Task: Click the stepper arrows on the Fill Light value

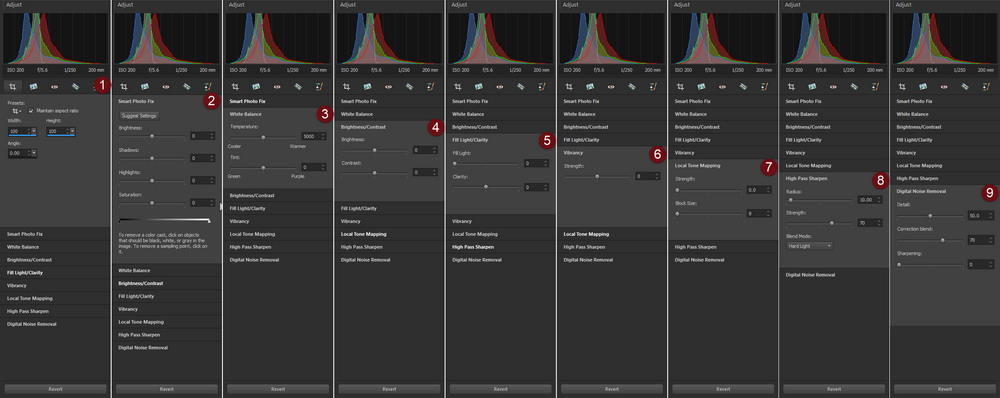Action: coord(545,163)
